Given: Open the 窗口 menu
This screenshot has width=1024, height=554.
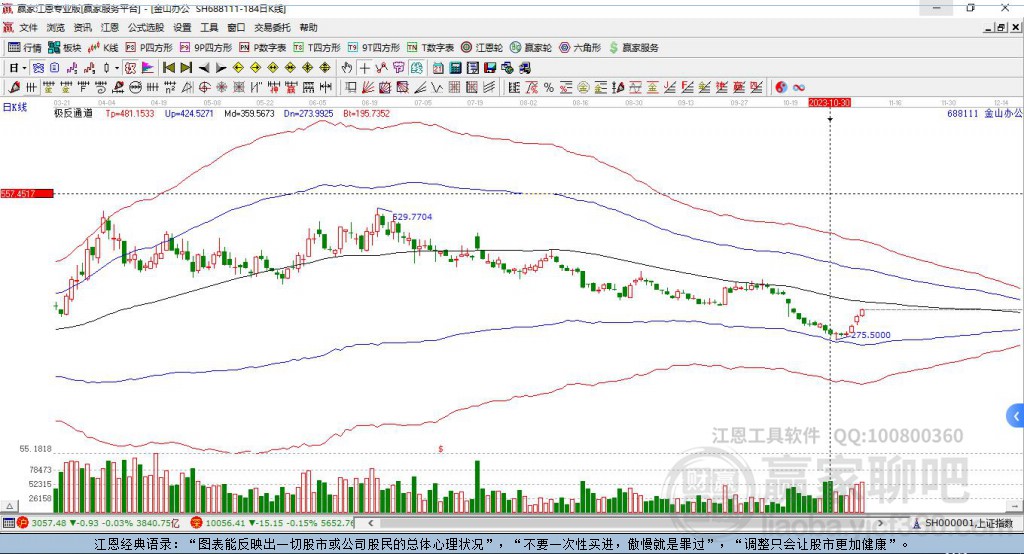Looking at the screenshot, I should click(x=236, y=27).
